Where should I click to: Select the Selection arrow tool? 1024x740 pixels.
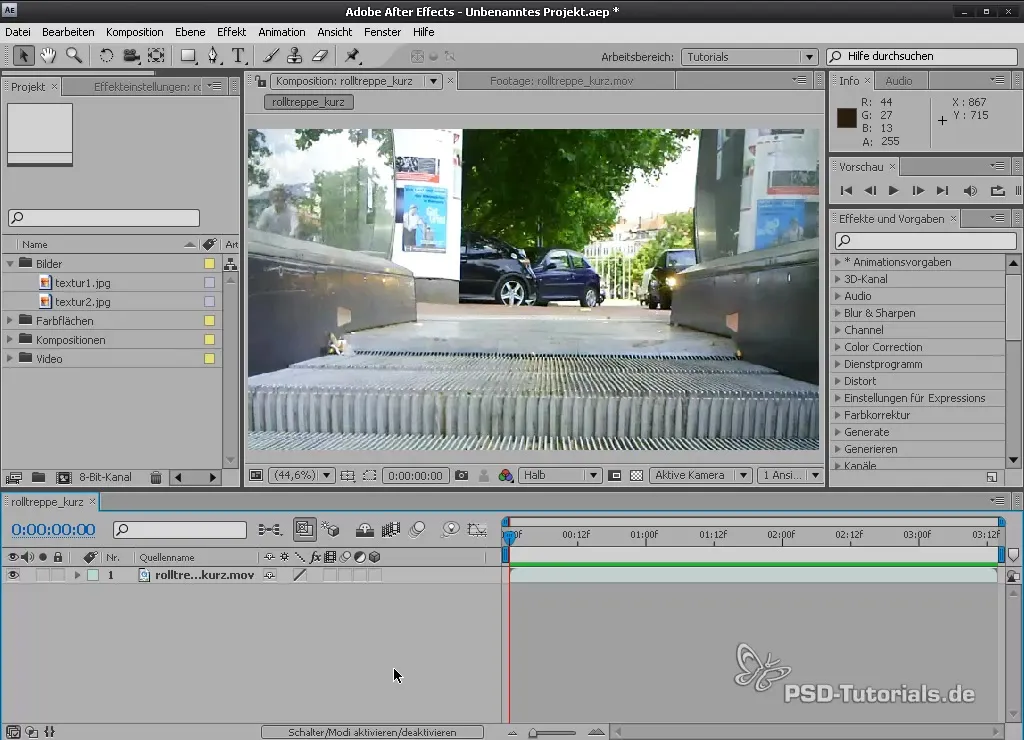23,56
